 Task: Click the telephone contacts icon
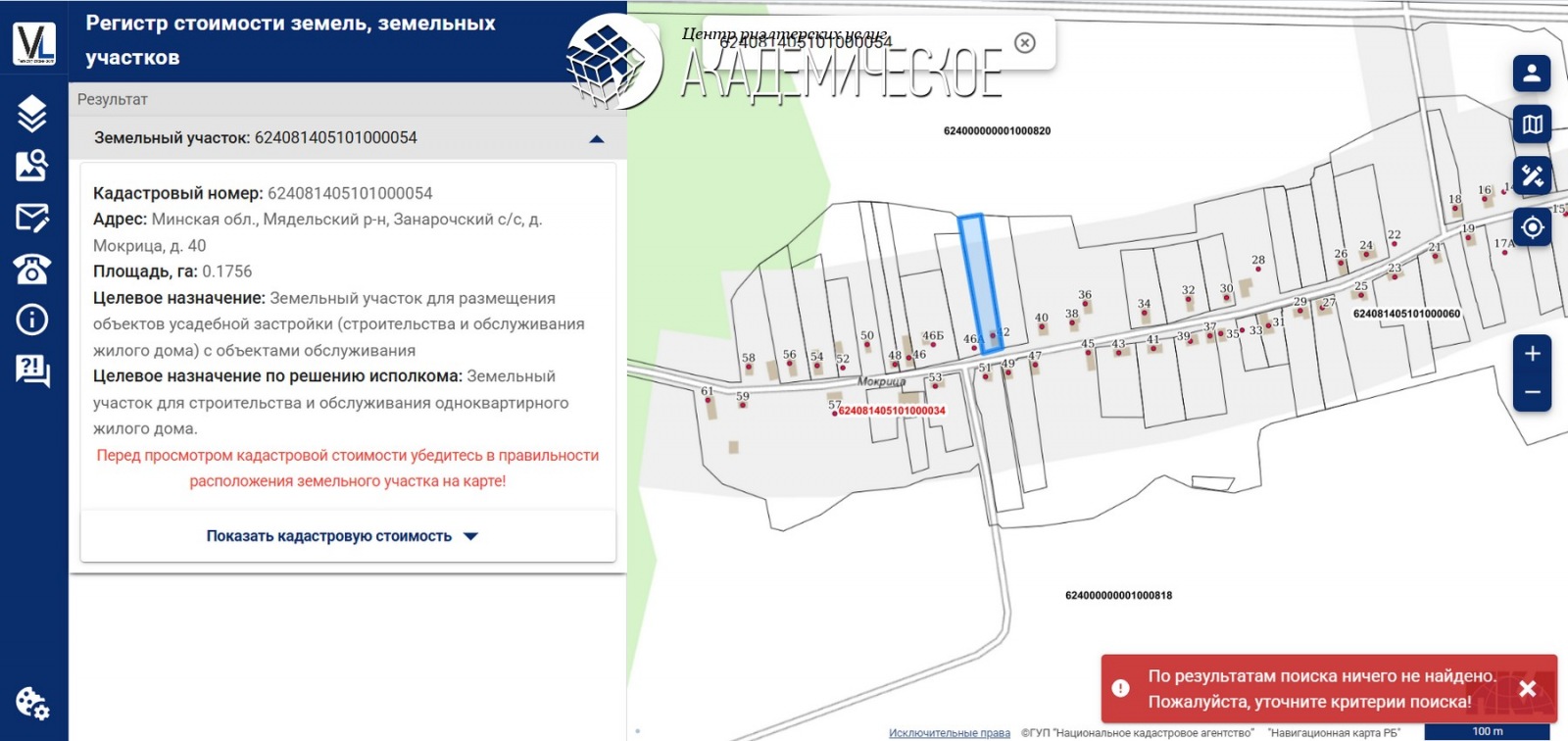pyautogui.click(x=32, y=269)
